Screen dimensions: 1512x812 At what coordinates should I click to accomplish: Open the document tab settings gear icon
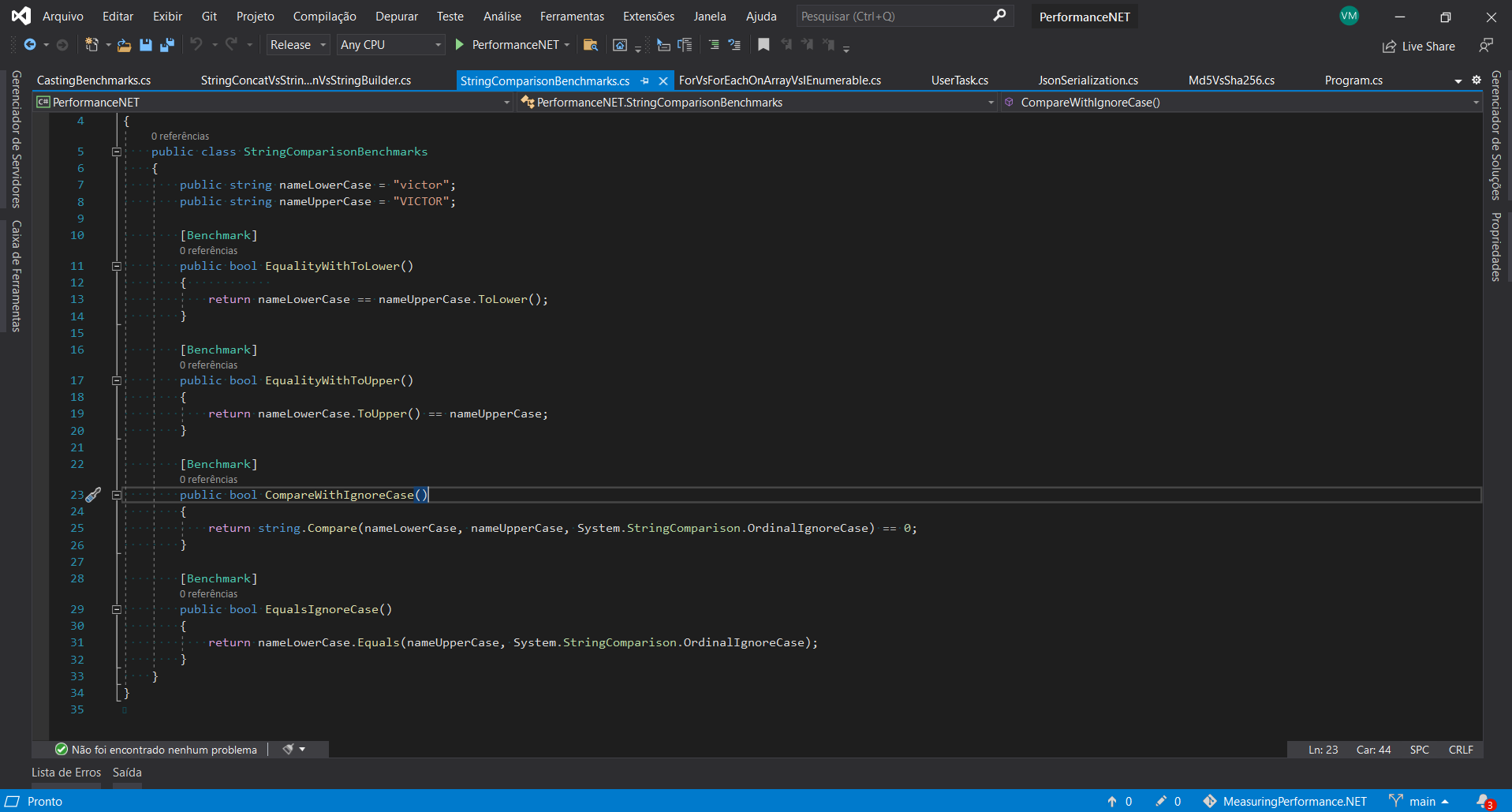(1477, 80)
